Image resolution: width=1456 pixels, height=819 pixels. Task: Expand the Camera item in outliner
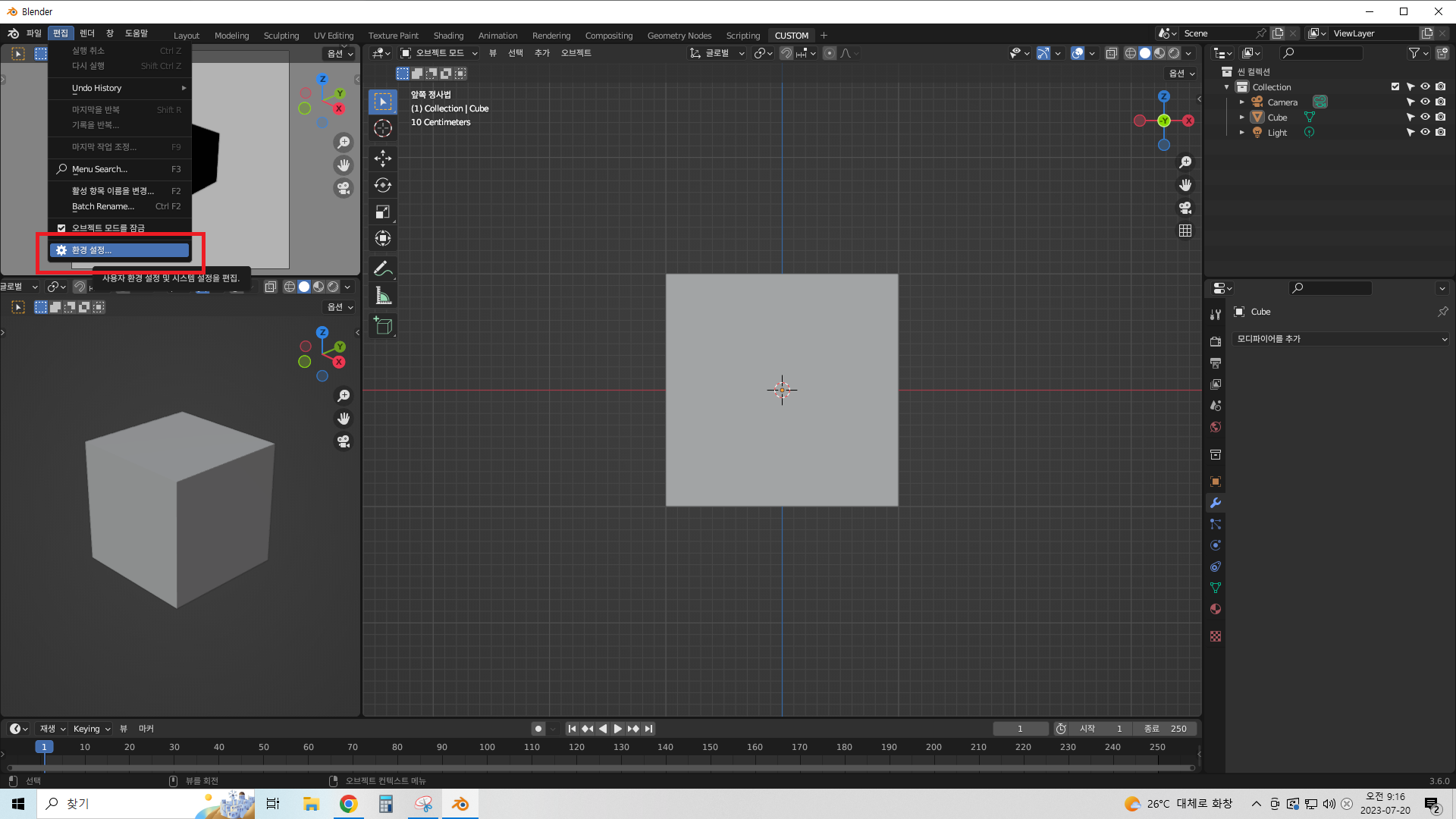tap(1242, 102)
